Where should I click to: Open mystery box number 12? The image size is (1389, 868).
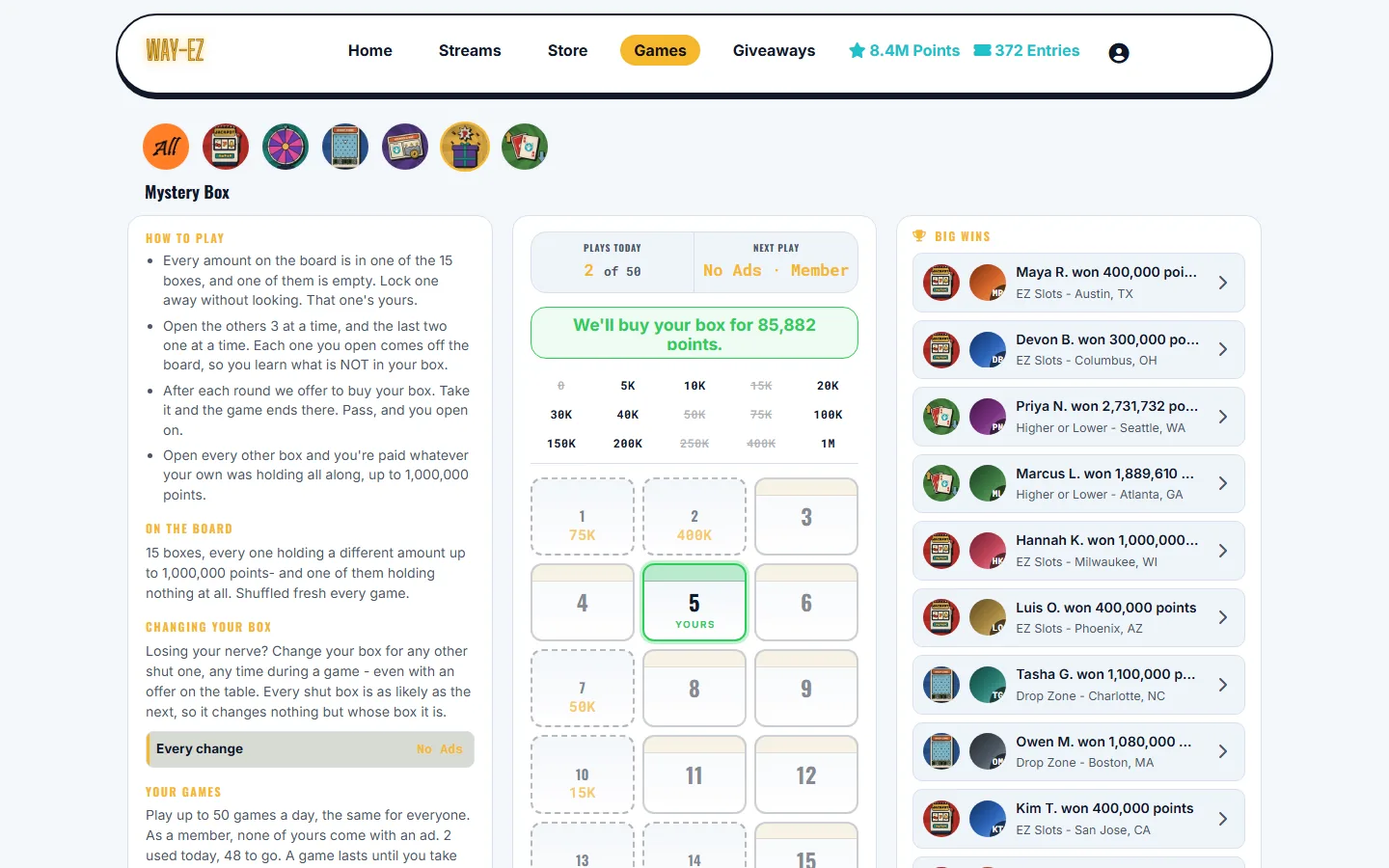pos(806,774)
